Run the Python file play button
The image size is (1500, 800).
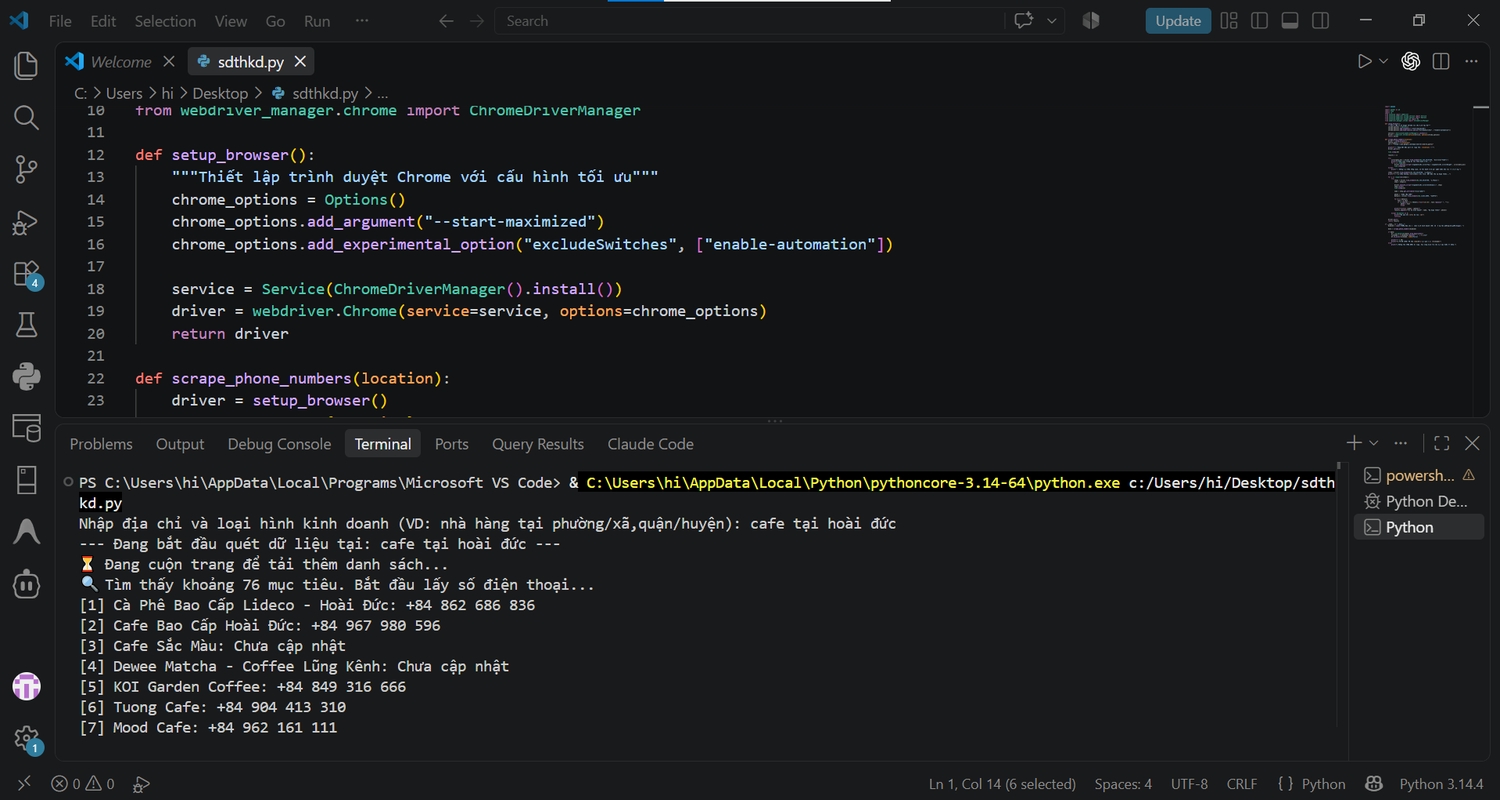tap(1364, 61)
